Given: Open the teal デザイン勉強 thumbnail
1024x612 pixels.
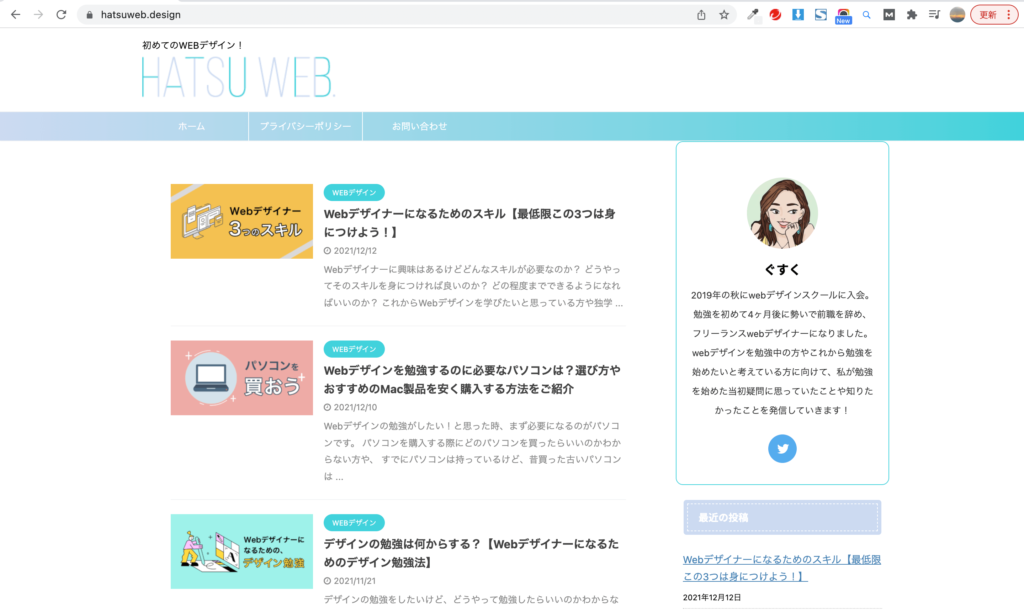Looking at the screenshot, I should [x=242, y=551].
